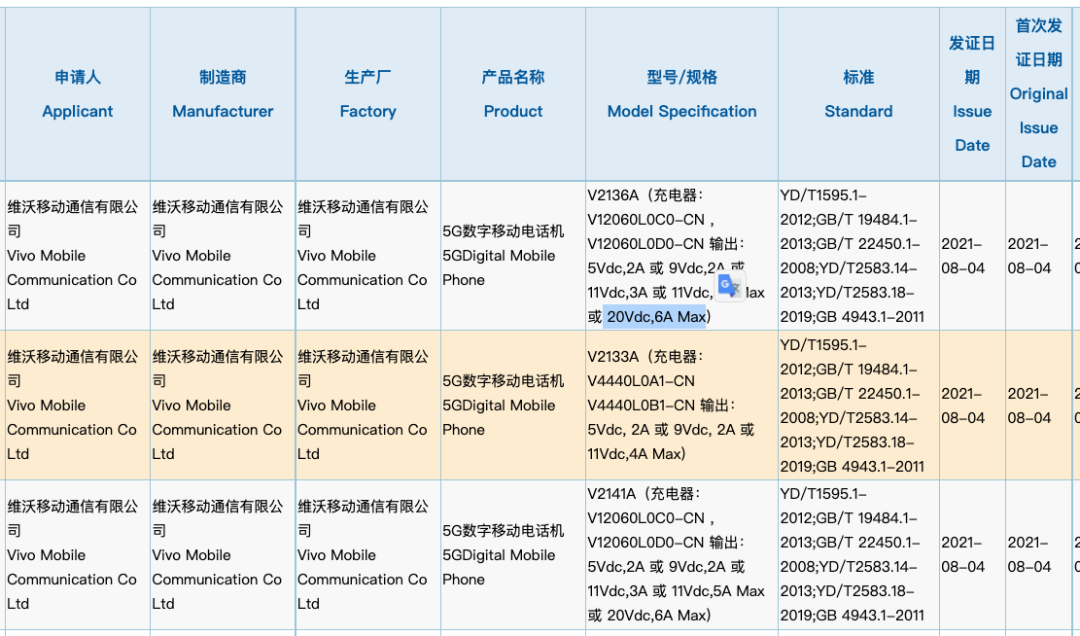The height and width of the screenshot is (636, 1080).
Task: Click the applicant cell in the V2141A row
Action: 78,555
